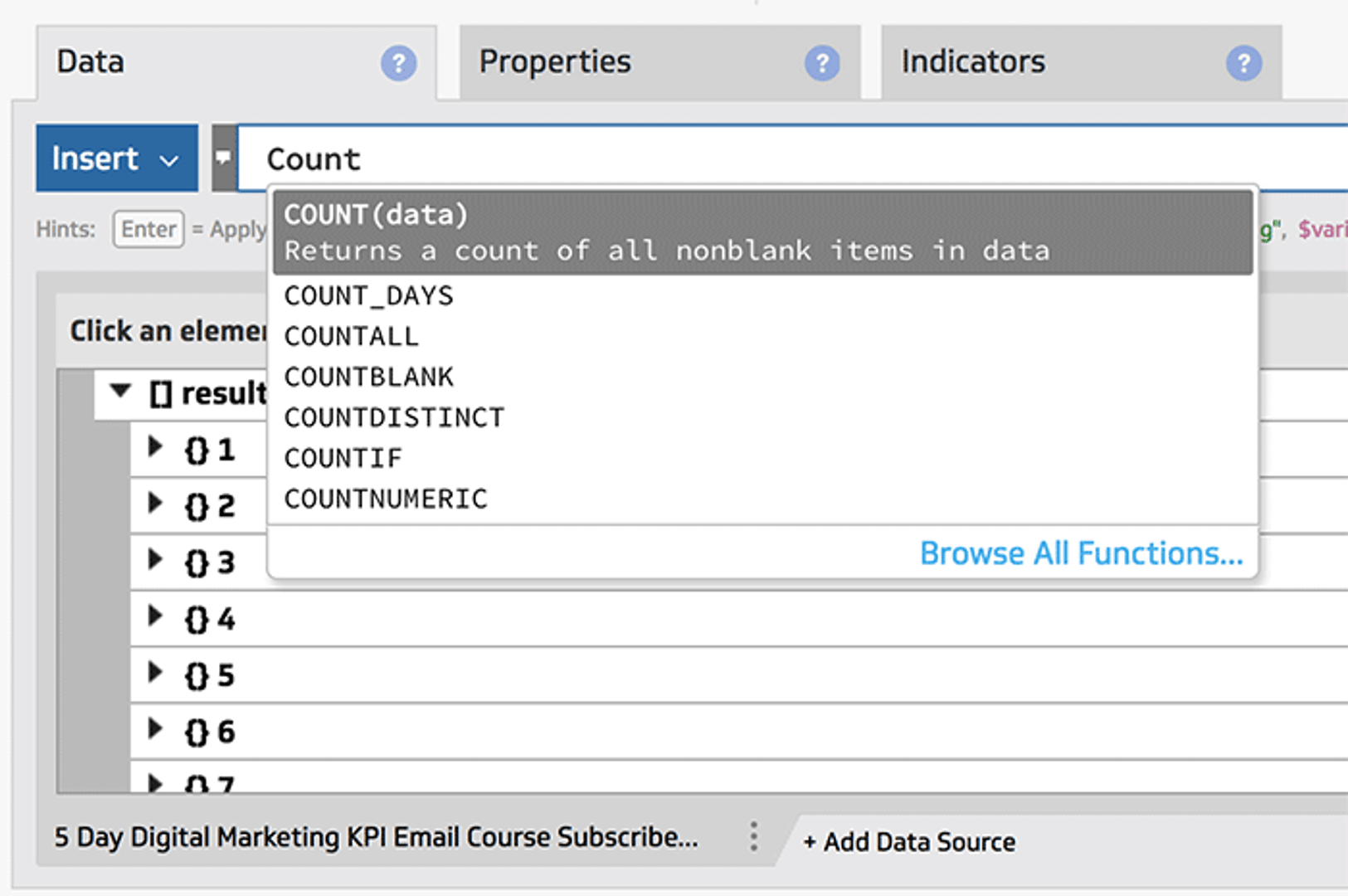Select COUNT_DAYS from the suggestion list
This screenshot has height=896, width=1348.
click(368, 295)
